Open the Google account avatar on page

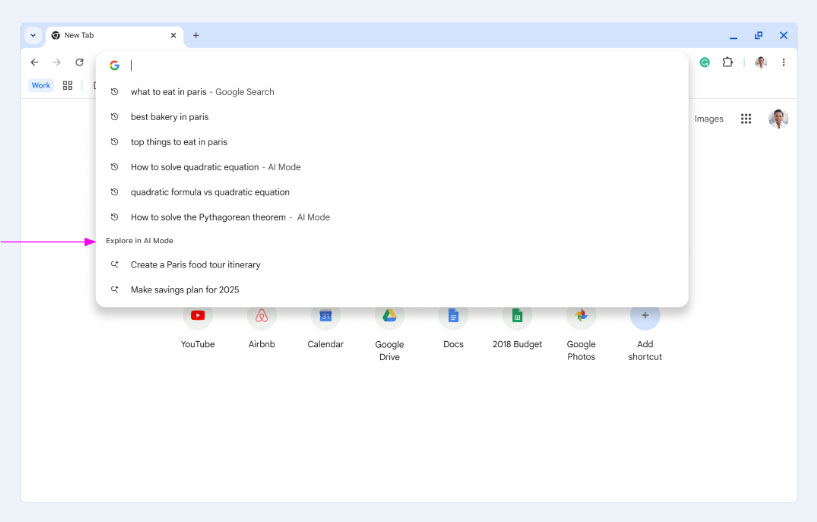(x=778, y=119)
